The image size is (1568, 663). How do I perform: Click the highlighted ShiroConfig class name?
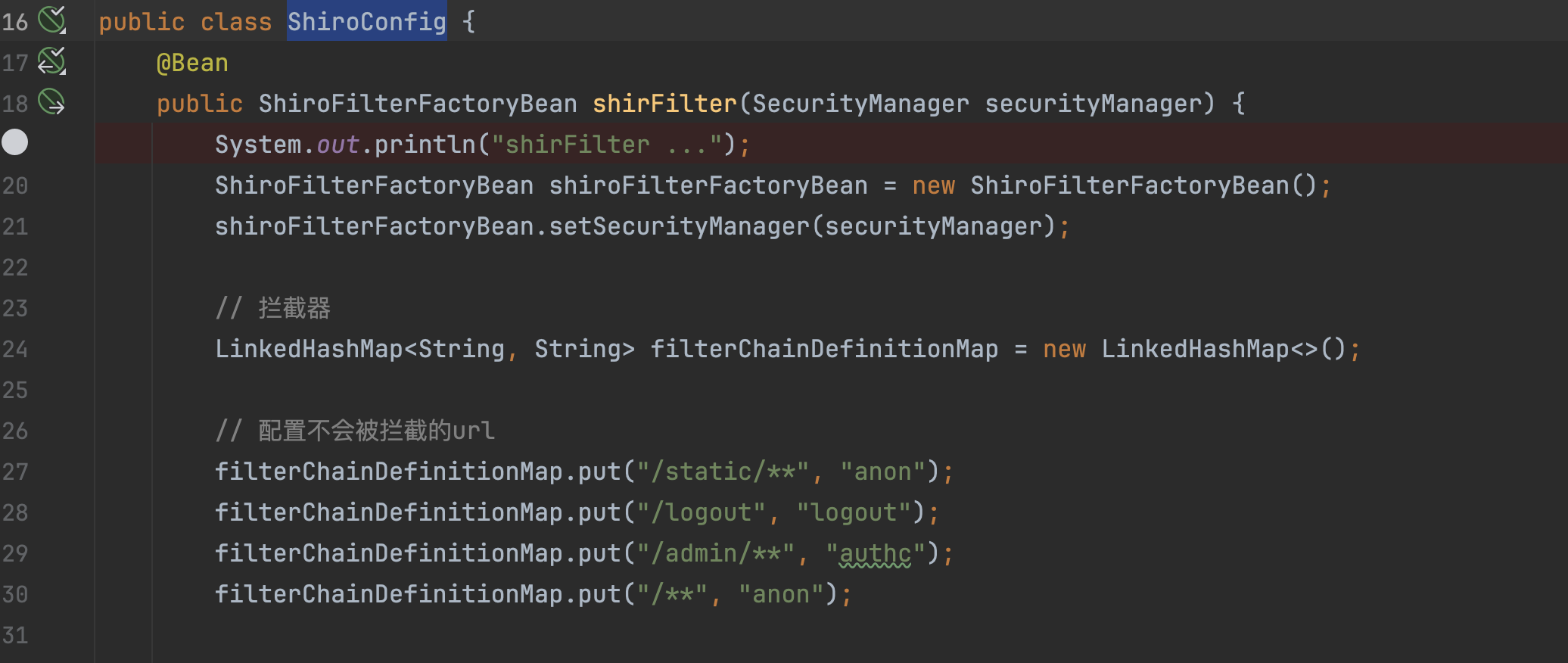(366, 22)
